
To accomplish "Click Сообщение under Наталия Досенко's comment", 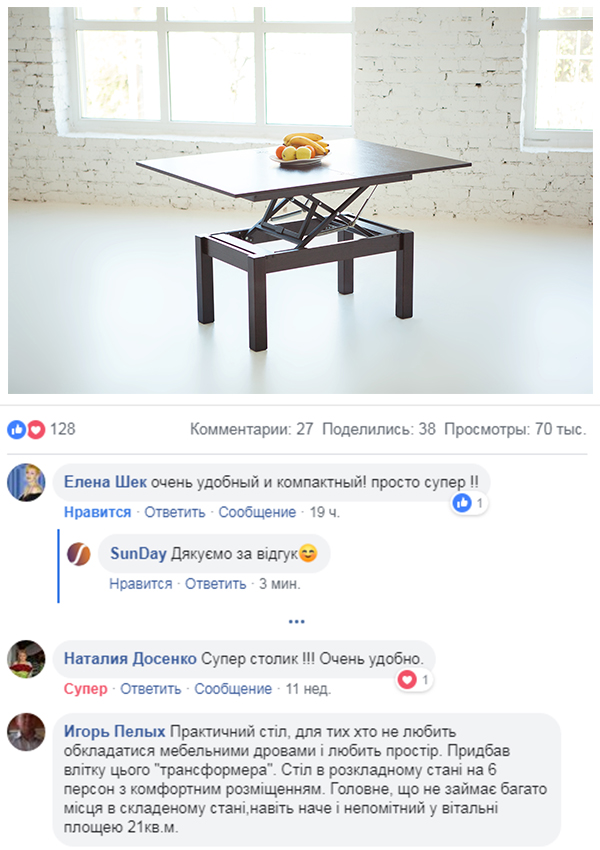I will coord(233,689).
